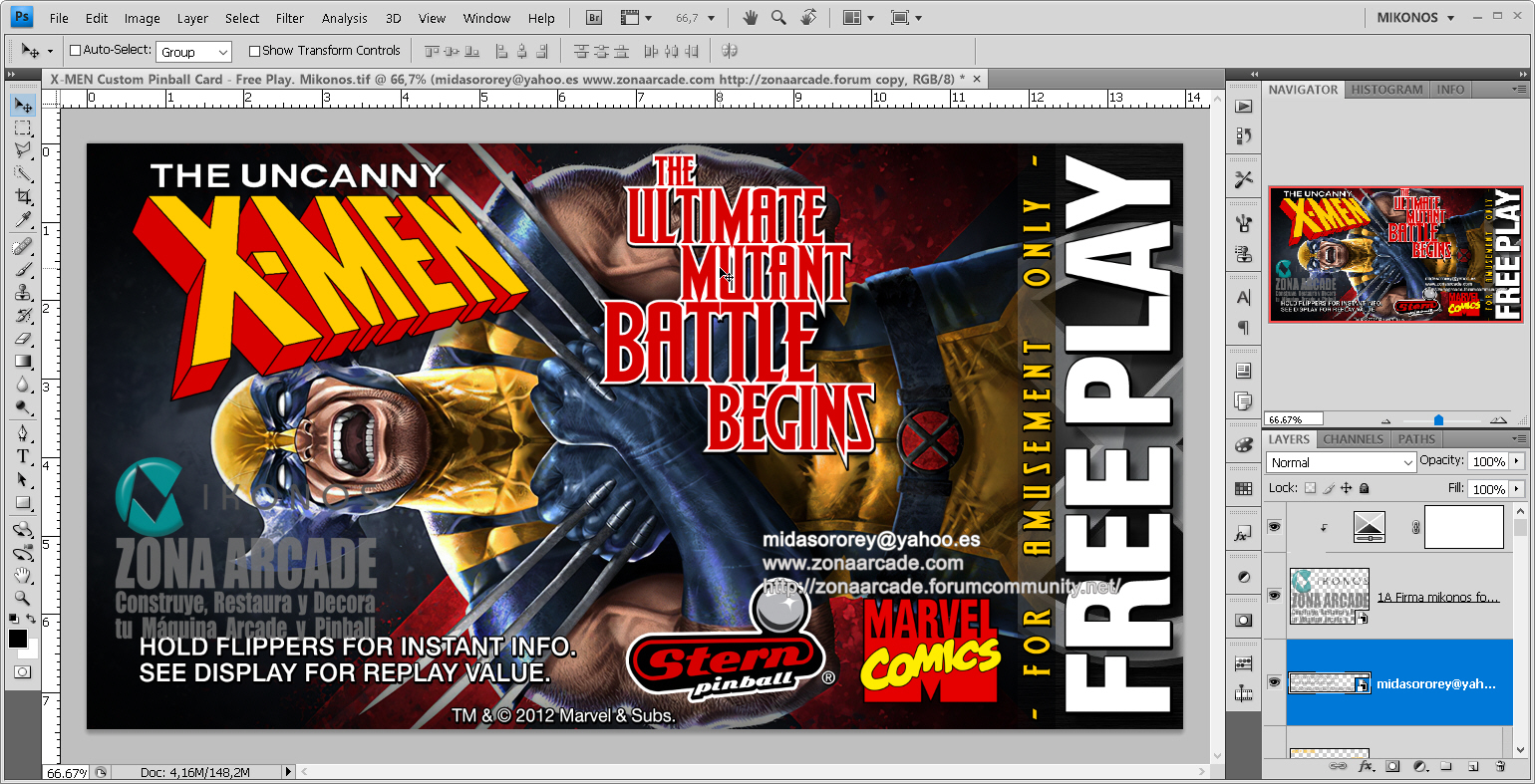Screen dimensions: 1535x784
Task: Pick the History Brush tool
Action: coord(23,315)
